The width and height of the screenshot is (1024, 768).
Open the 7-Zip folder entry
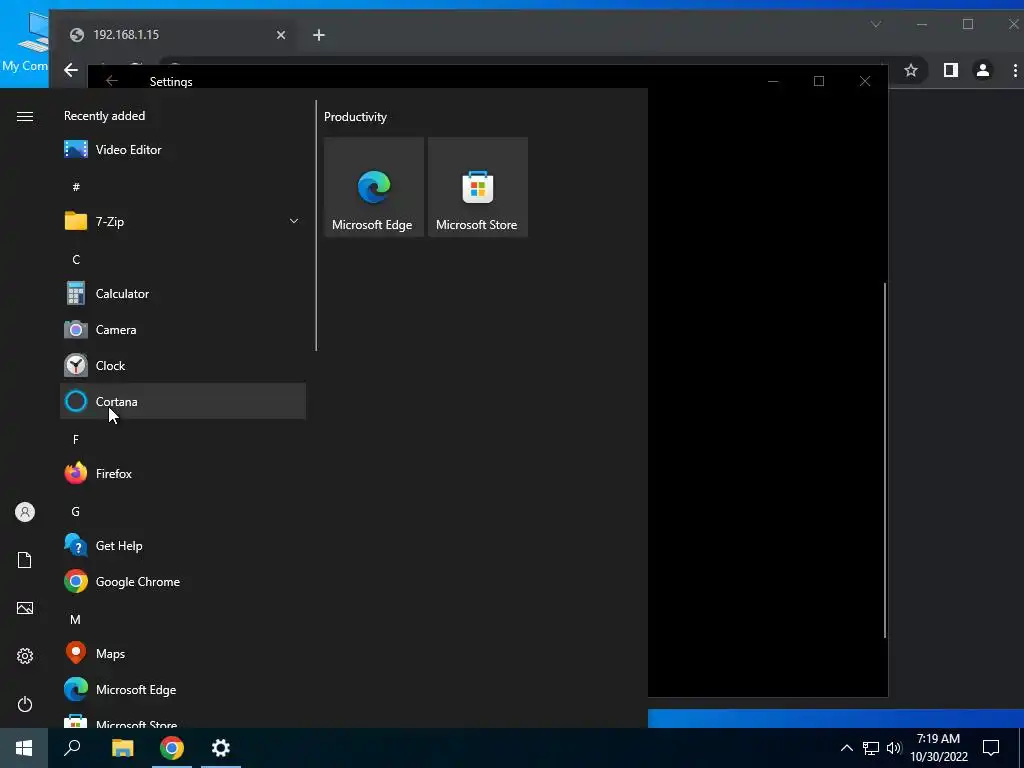coord(183,221)
